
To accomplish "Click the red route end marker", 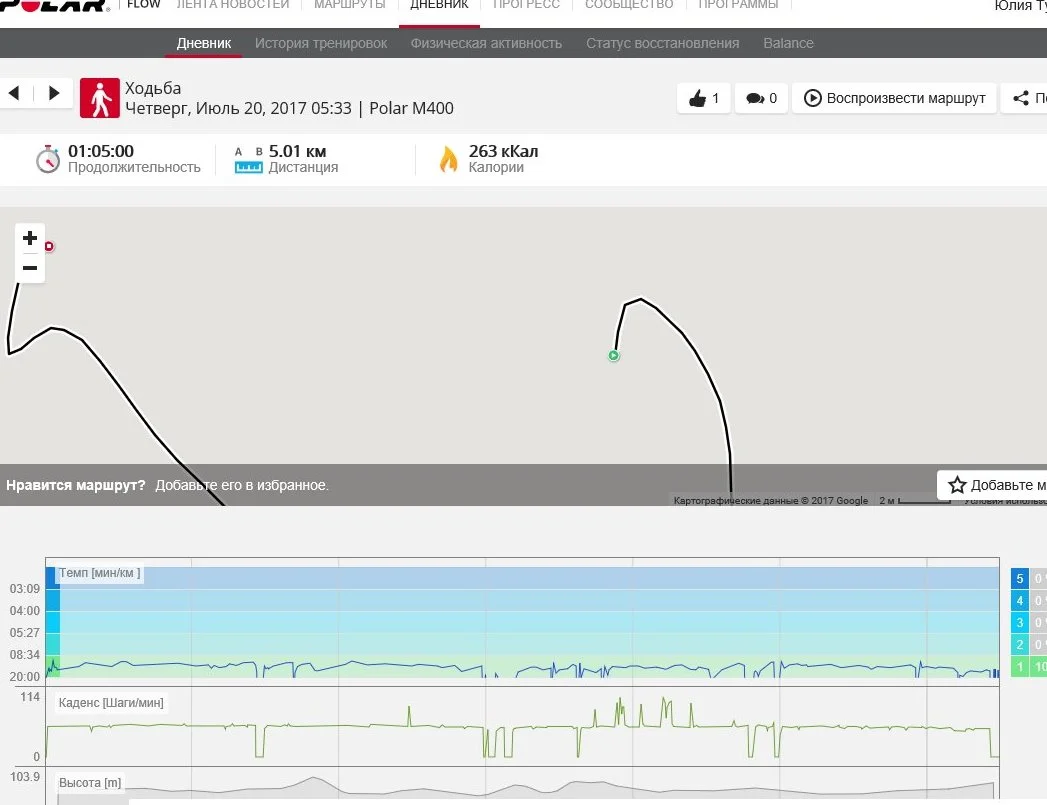I will pos(49,246).
